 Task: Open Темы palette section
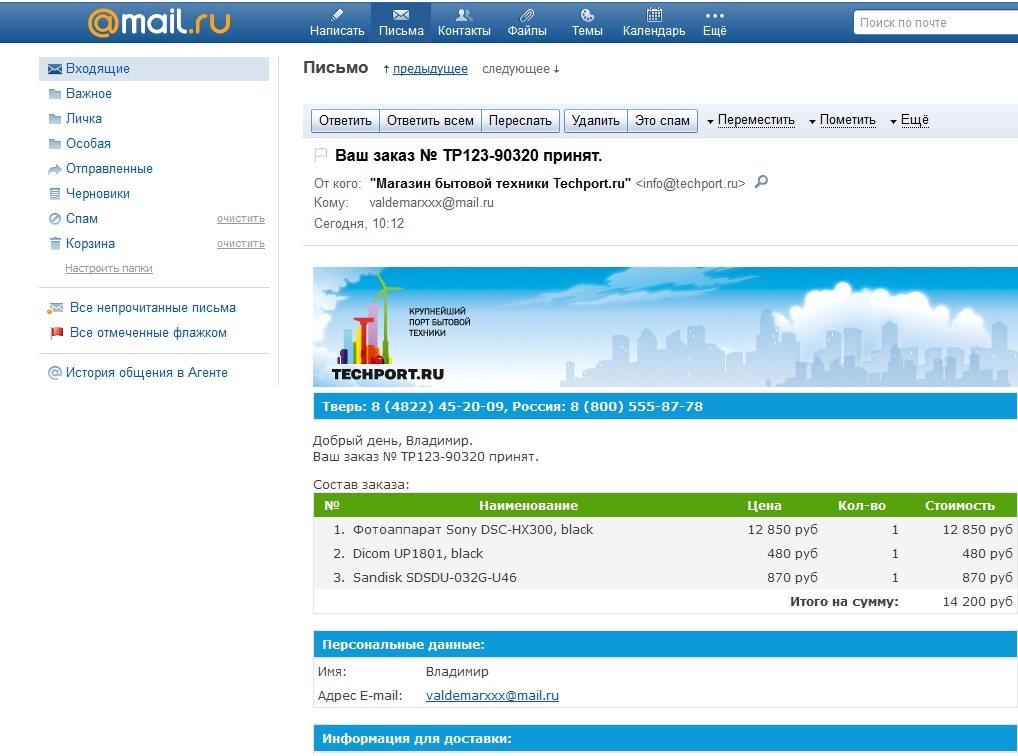[587, 22]
